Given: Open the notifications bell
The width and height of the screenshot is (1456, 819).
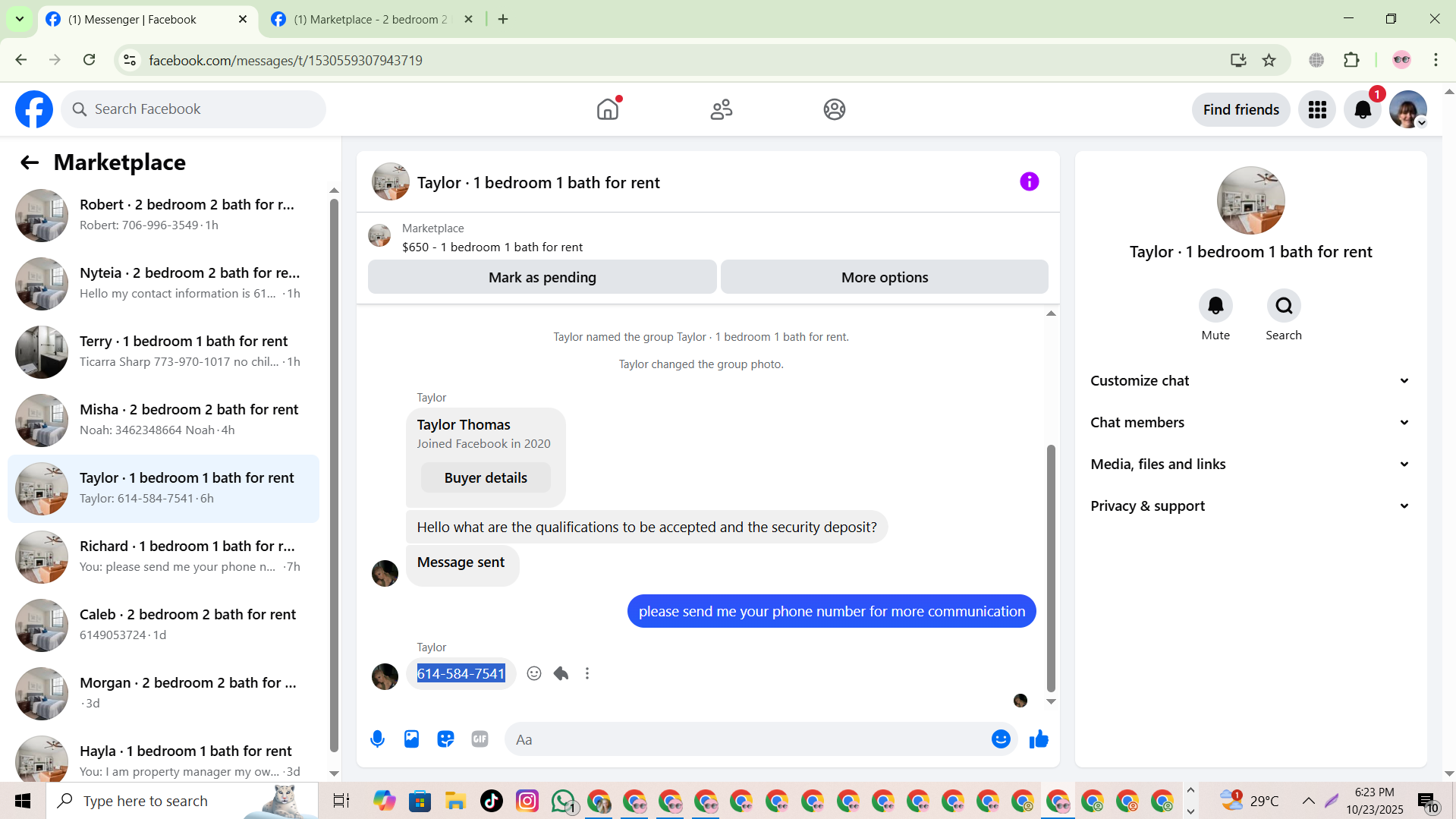Looking at the screenshot, I should click(x=1363, y=109).
